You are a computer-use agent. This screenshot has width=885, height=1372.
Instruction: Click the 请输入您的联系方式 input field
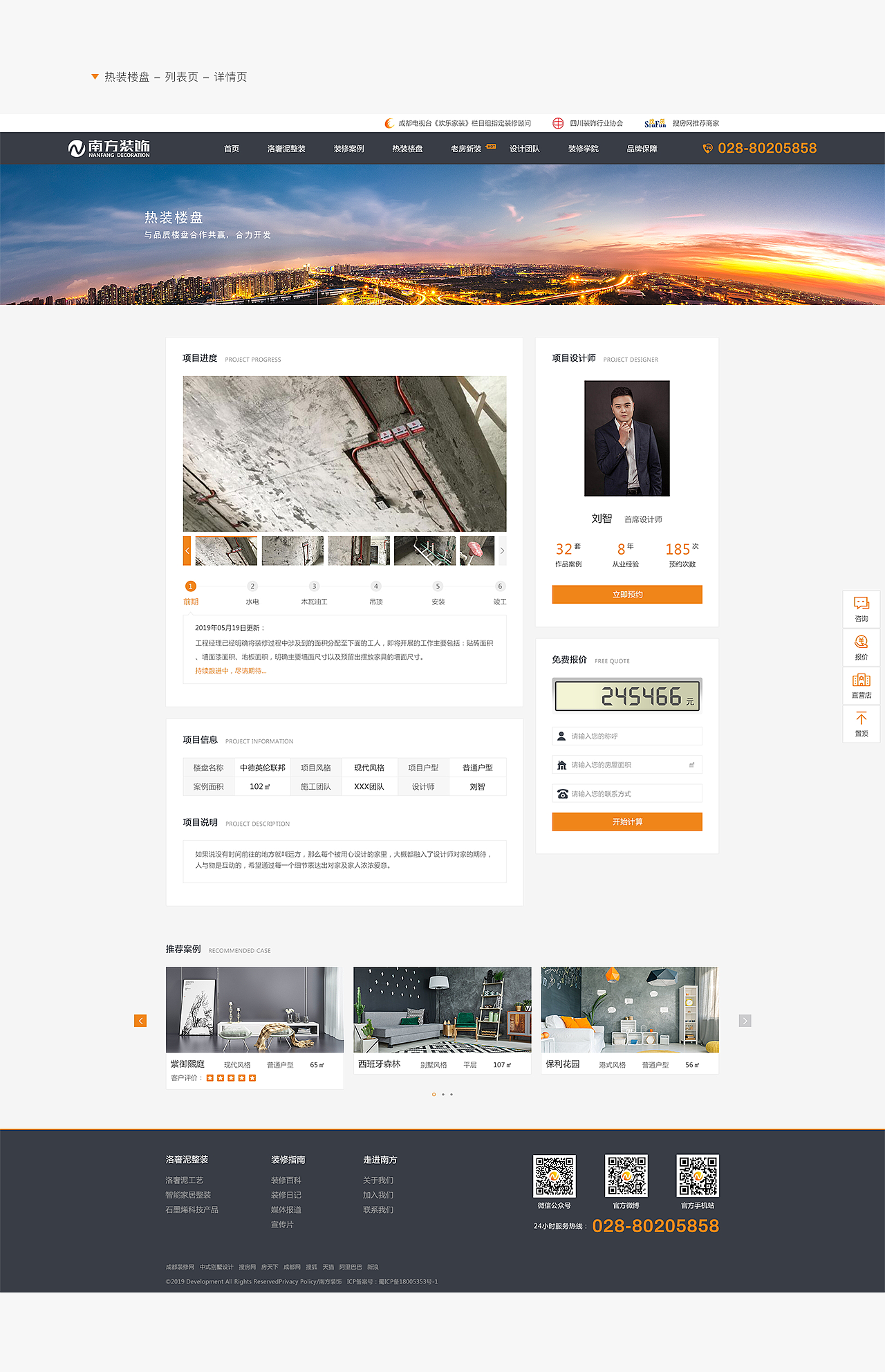627,794
